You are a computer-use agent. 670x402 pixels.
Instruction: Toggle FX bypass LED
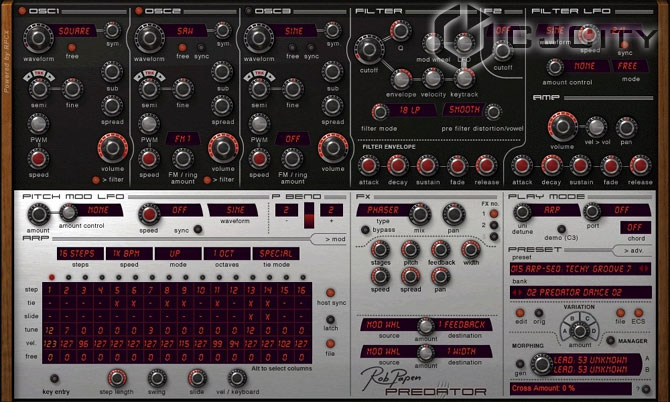[365, 230]
